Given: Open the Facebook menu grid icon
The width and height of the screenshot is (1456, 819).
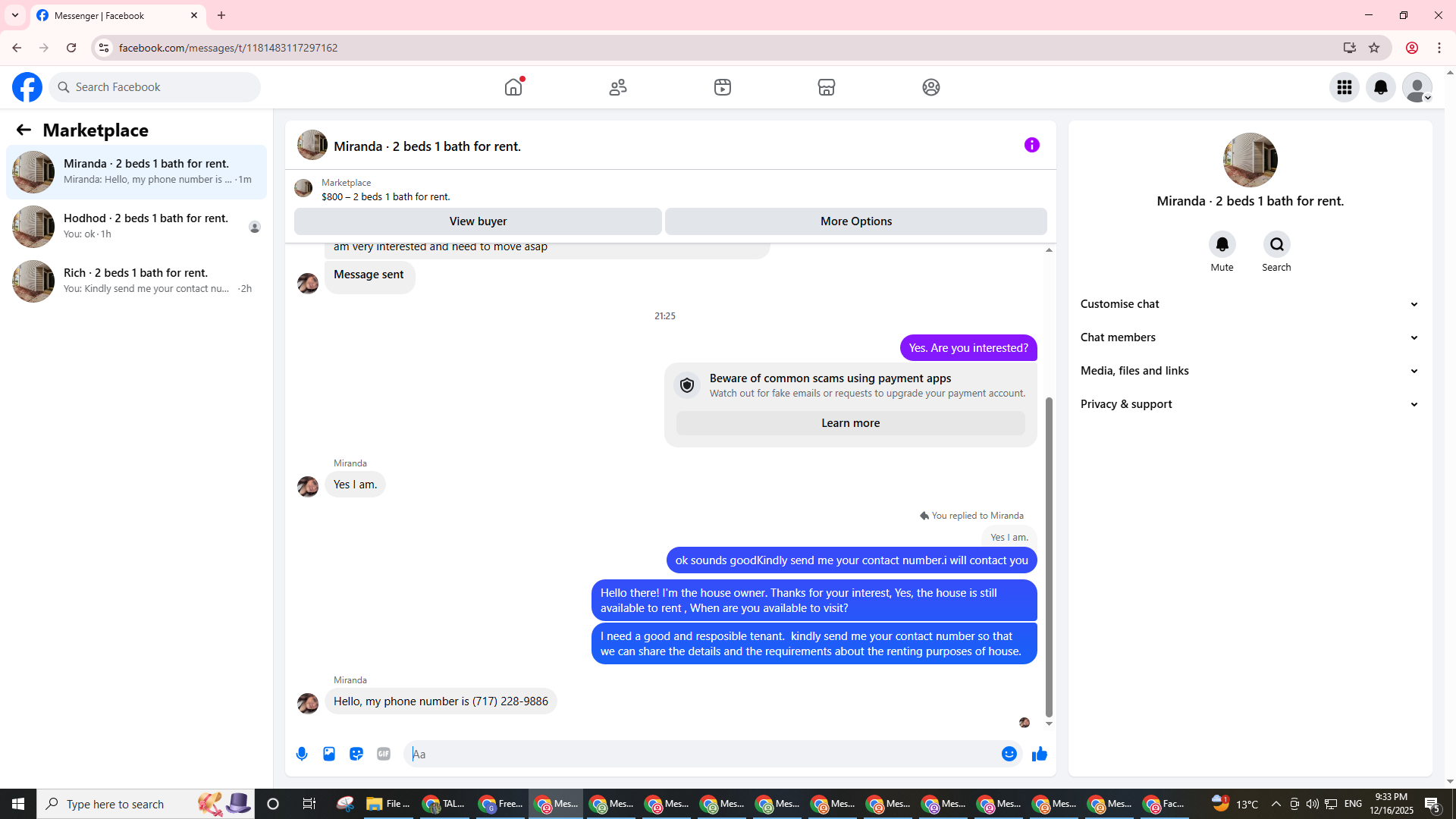Looking at the screenshot, I should (x=1345, y=87).
